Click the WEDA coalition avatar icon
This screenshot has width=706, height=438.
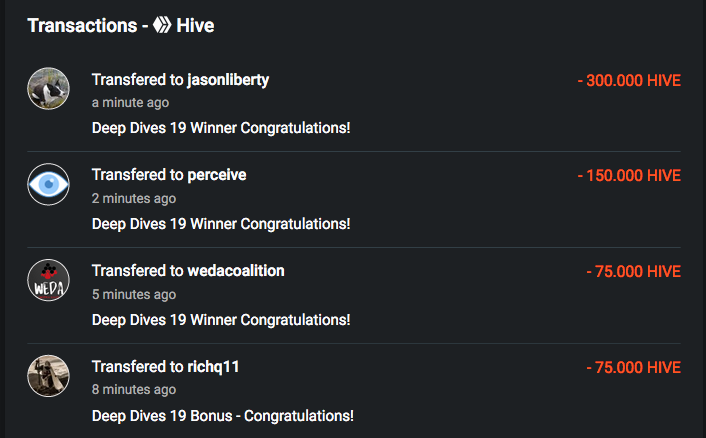[49, 280]
